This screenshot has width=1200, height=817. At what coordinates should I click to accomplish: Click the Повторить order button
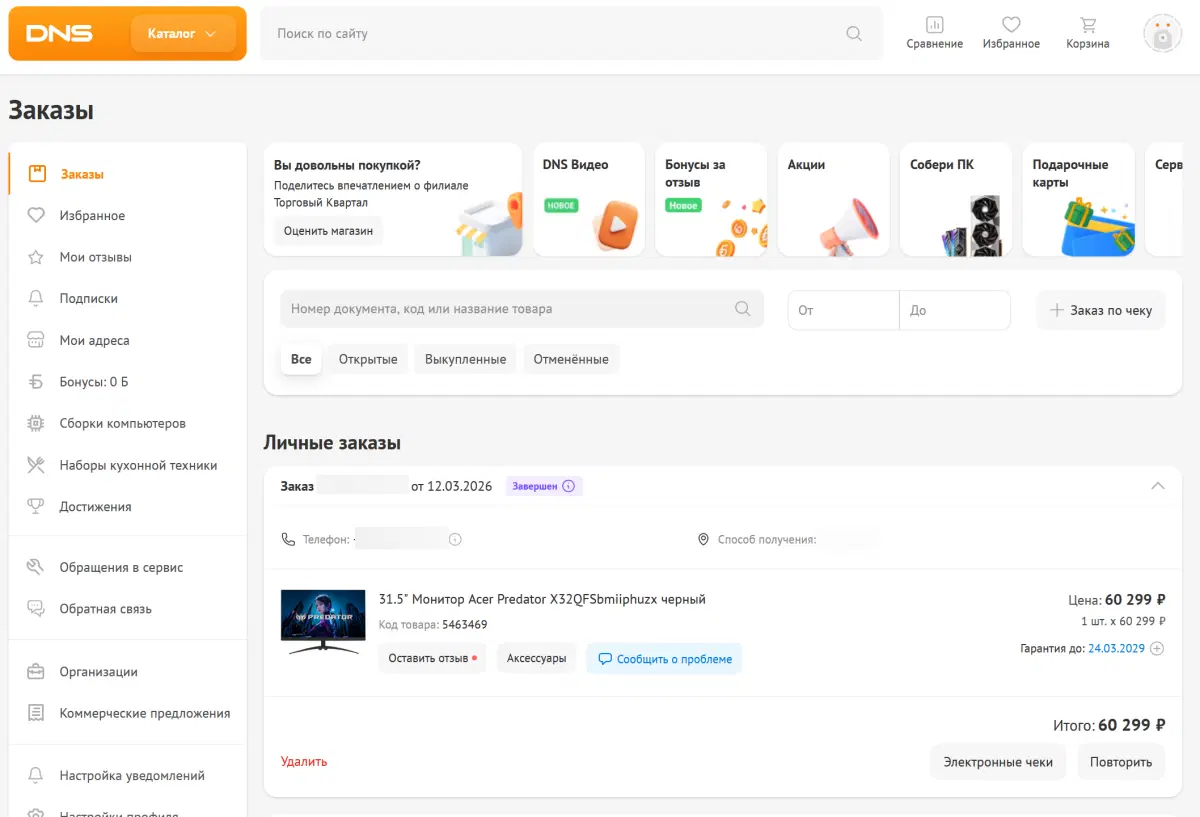click(x=1121, y=762)
